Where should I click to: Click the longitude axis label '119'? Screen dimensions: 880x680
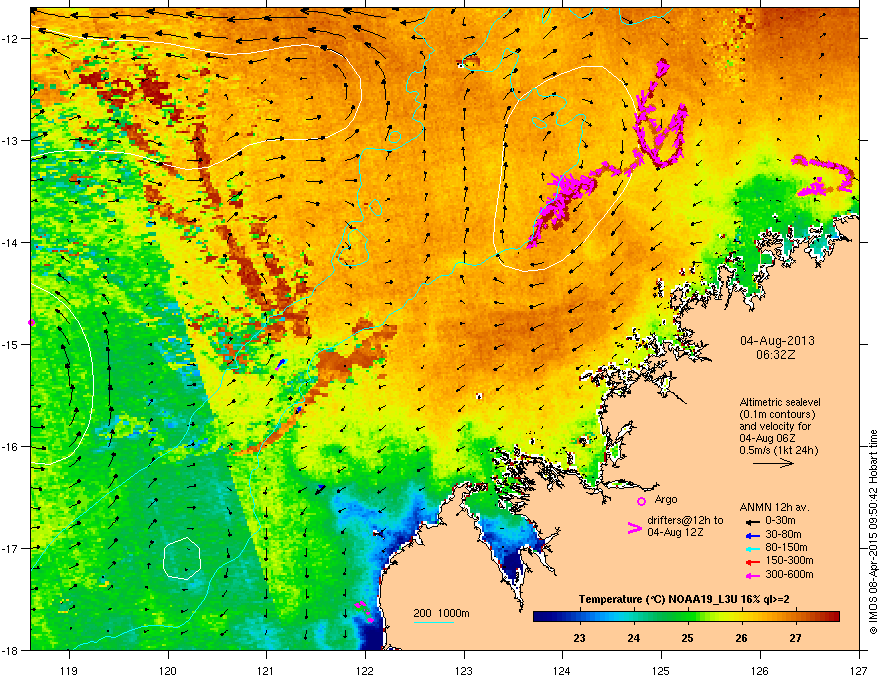[x=69, y=670]
